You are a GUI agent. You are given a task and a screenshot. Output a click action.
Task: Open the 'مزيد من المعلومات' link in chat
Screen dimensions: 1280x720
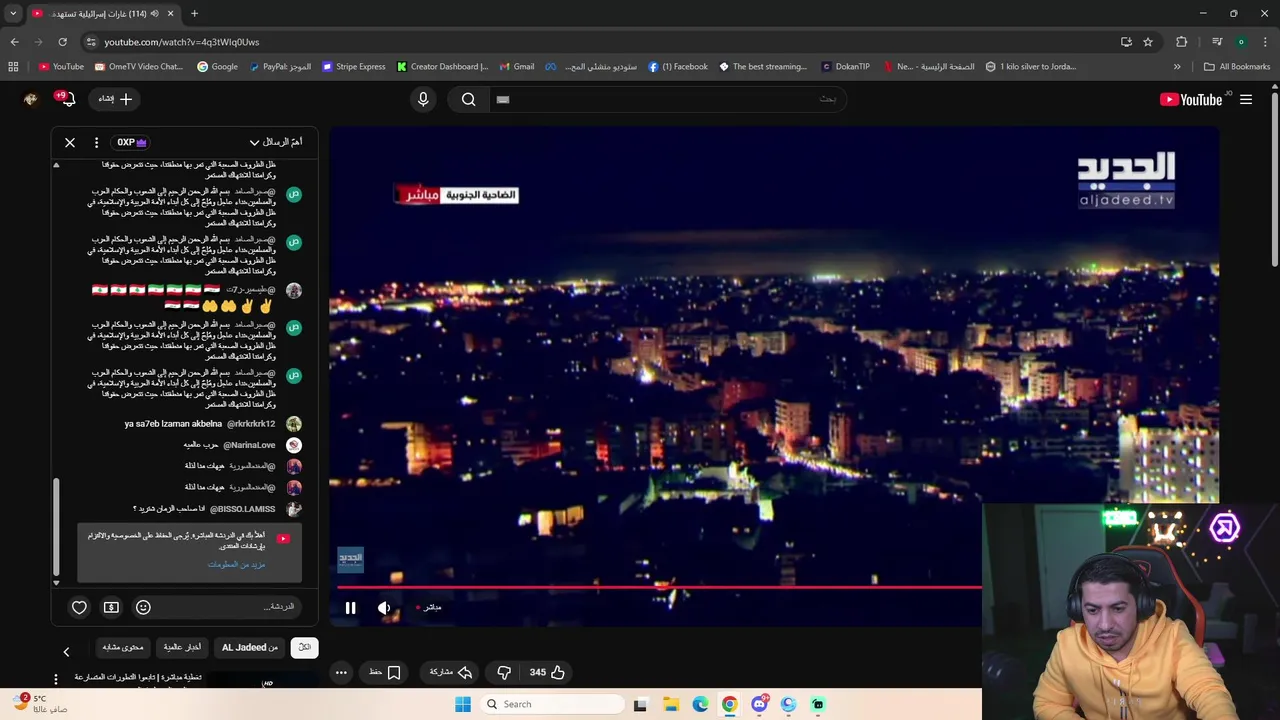[236, 565]
